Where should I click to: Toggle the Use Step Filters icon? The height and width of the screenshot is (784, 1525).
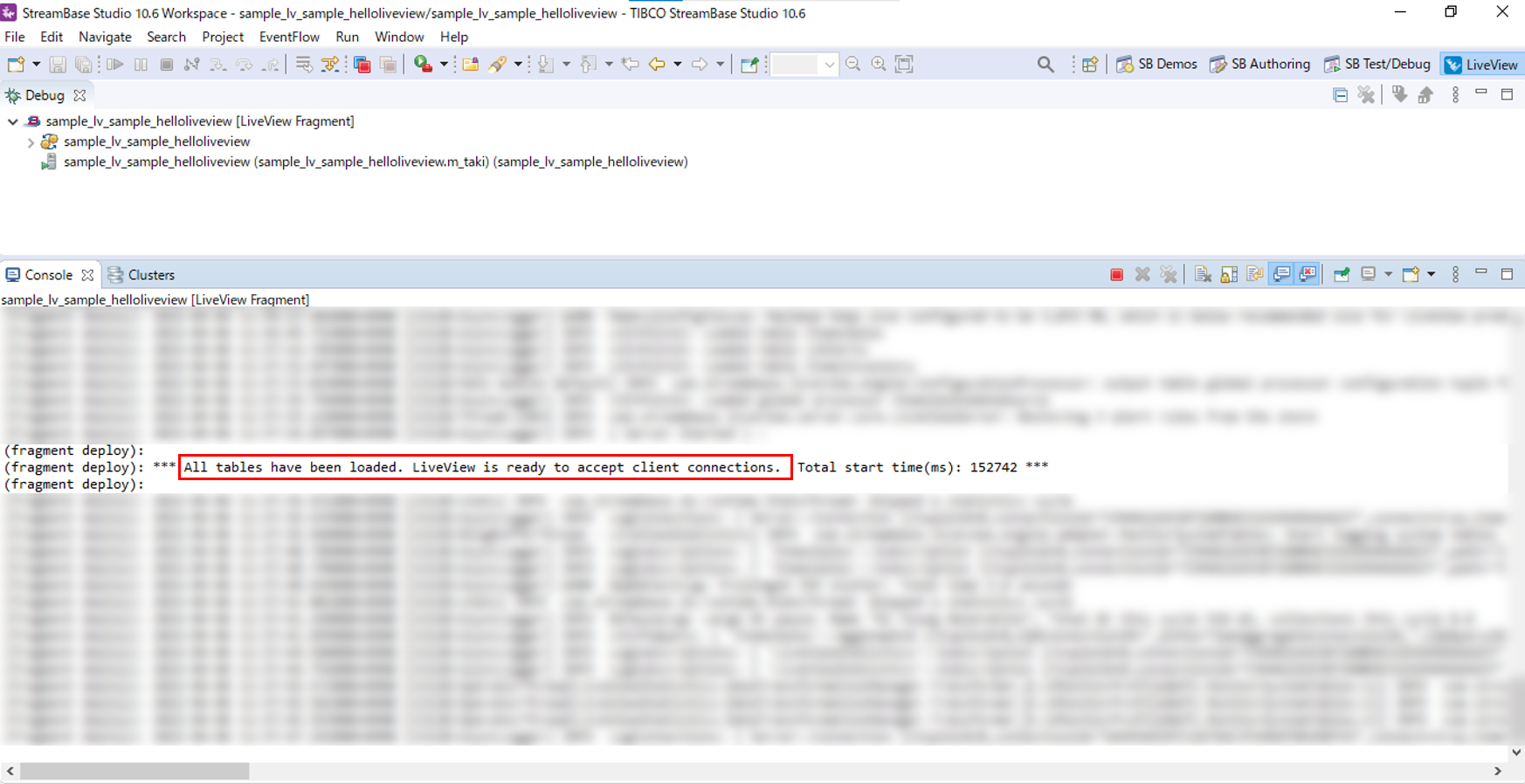(x=330, y=65)
